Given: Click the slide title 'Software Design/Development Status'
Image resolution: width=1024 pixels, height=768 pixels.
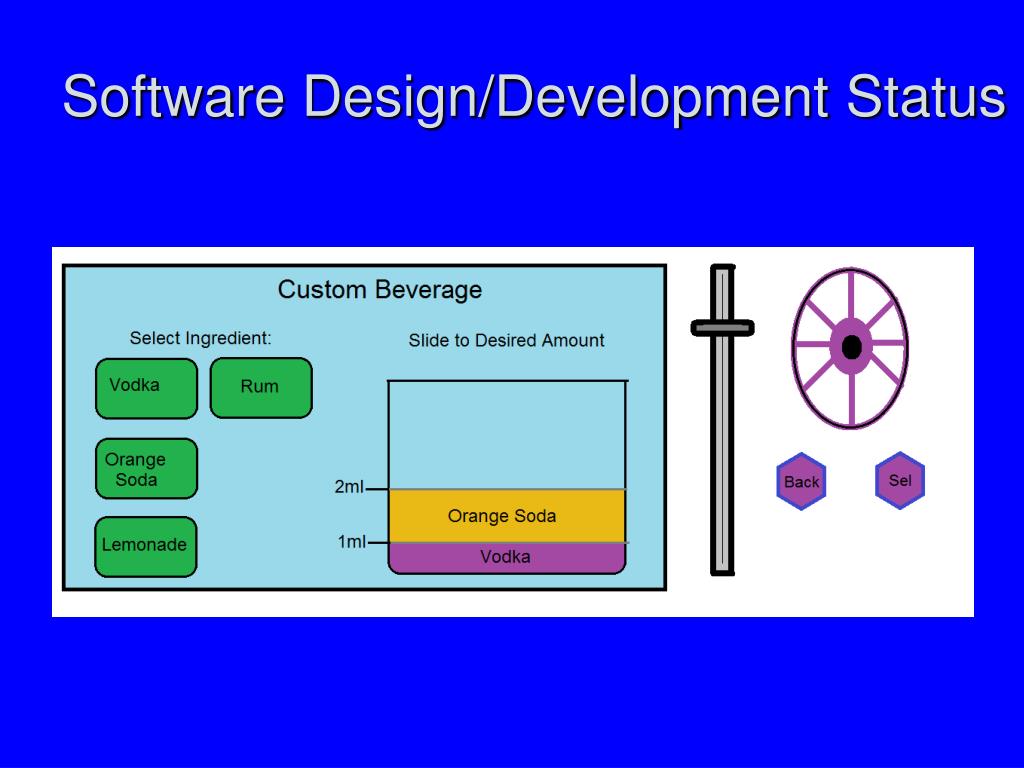Looking at the screenshot, I should pos(534,98).
